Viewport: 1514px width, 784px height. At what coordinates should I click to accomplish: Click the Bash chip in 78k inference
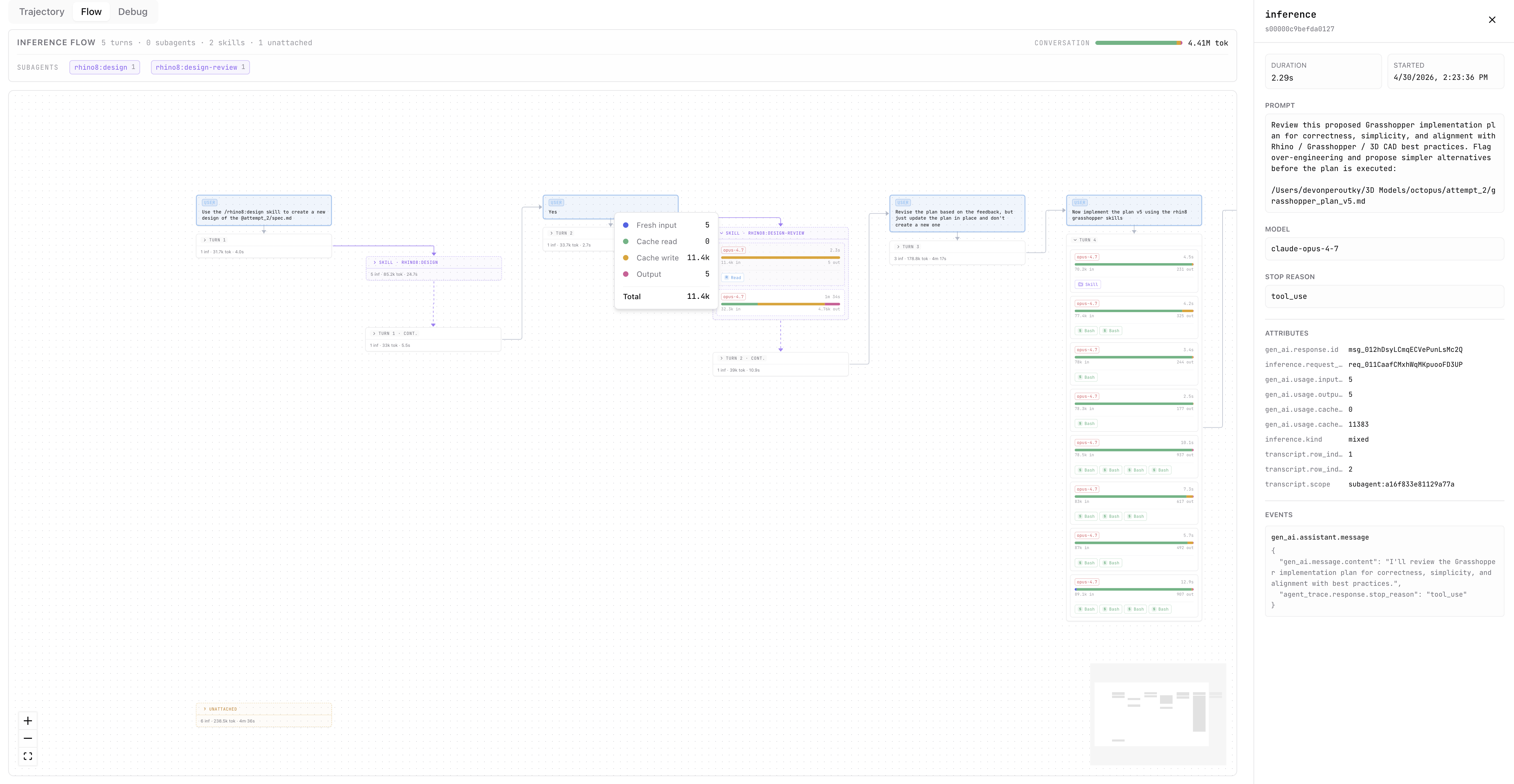(x=1086, y=377)
